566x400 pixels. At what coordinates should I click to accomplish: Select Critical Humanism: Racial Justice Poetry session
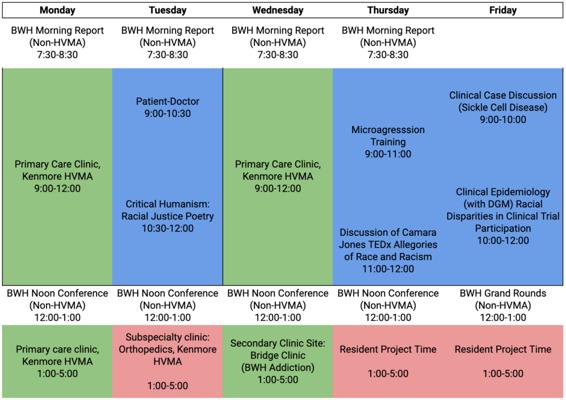(x=167, y=216)
